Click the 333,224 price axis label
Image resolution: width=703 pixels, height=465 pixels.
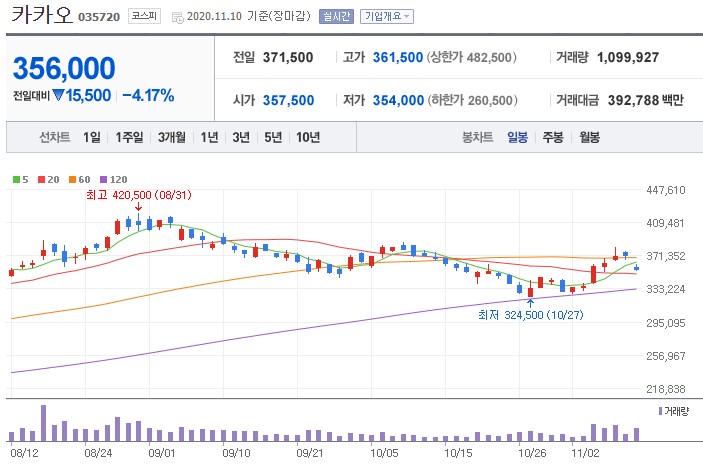[666, 289]
